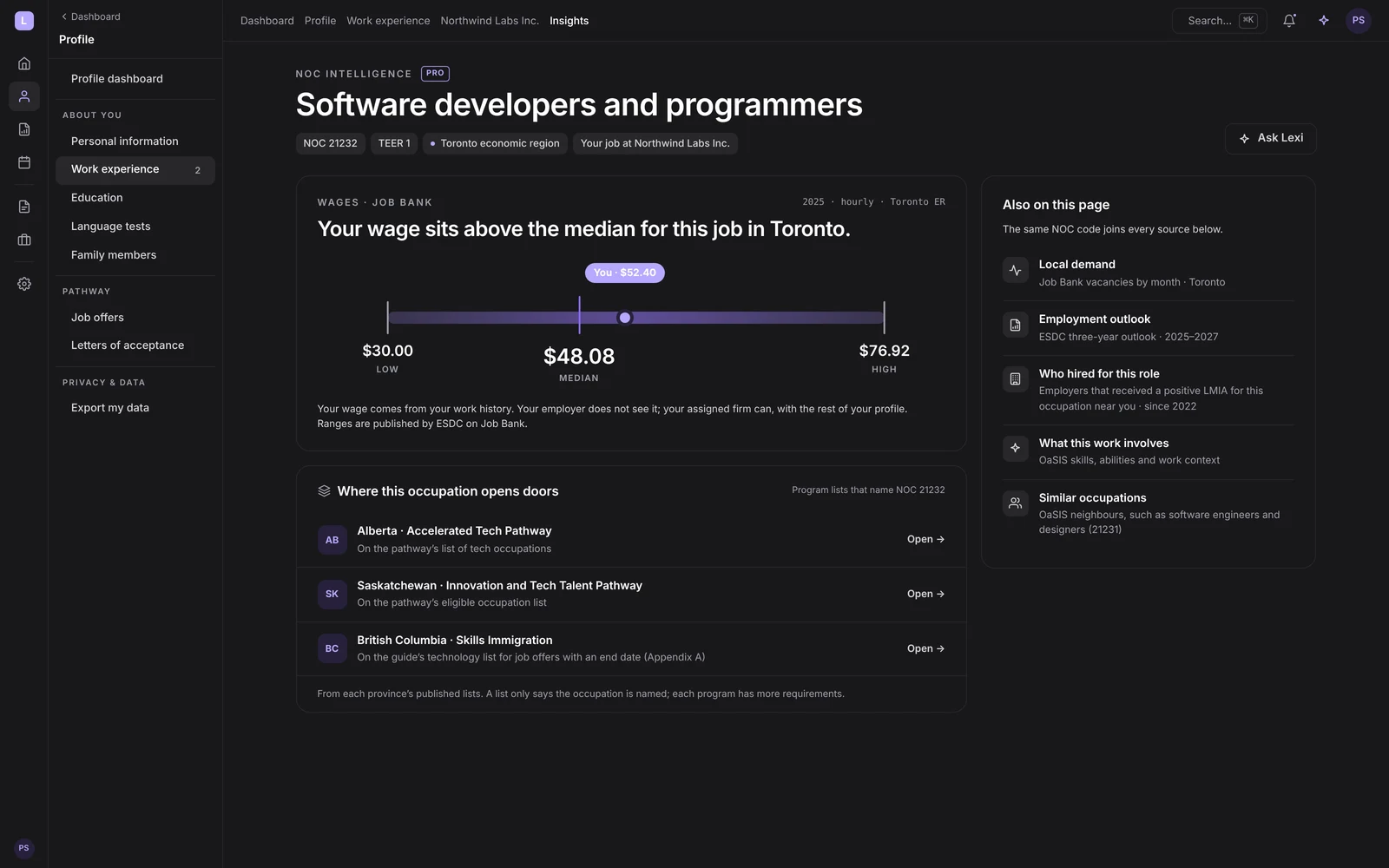Select Work experience in sidebar
The height and width of the screenshot is (868, 1389).
click(x=135, y=170)
